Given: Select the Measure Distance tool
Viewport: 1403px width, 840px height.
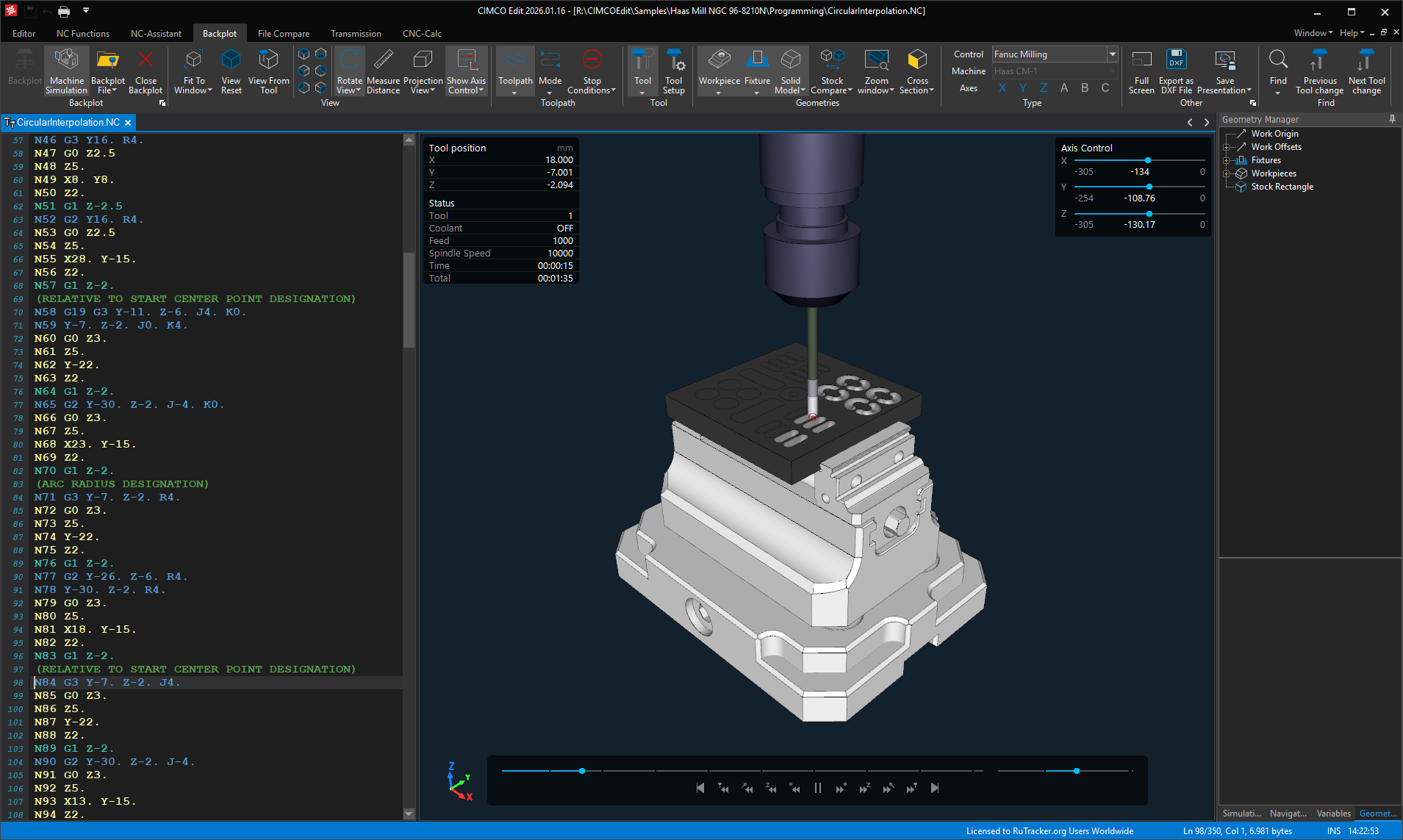Looking at the screenshot, I should (x=383, y=71).
